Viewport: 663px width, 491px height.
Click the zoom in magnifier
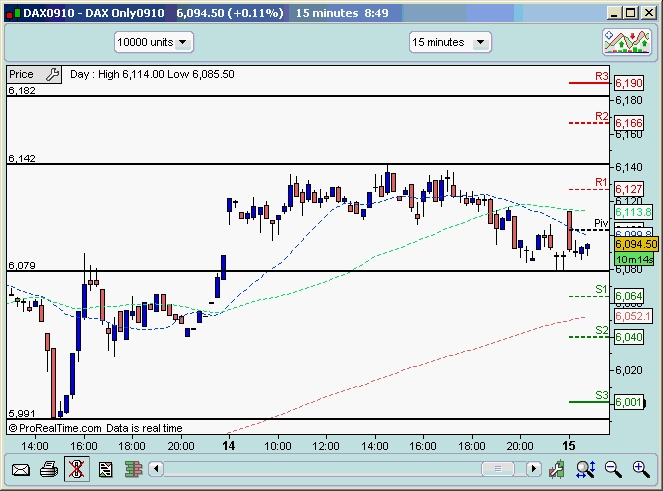click(x=641, y=469)
